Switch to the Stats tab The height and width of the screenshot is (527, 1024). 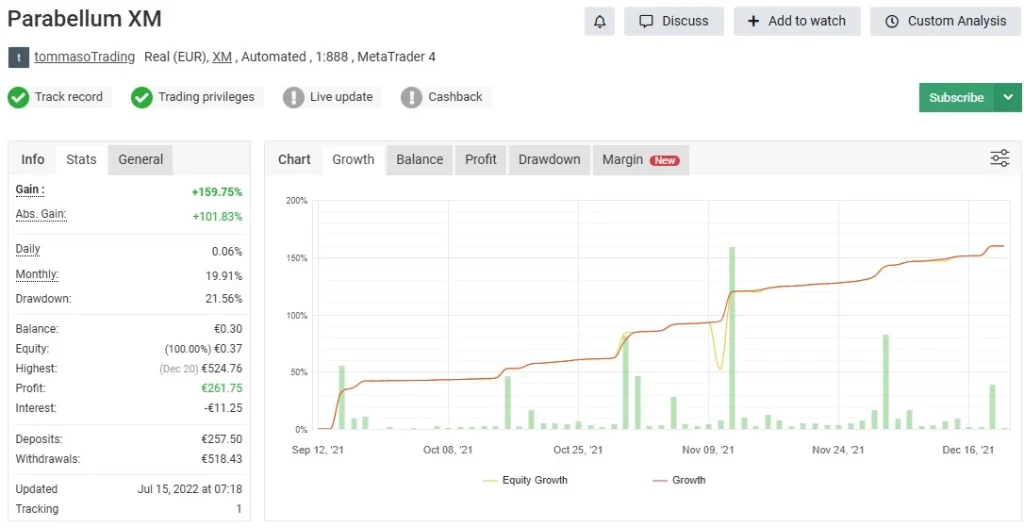pyautogui.click(x=81, y=159)
